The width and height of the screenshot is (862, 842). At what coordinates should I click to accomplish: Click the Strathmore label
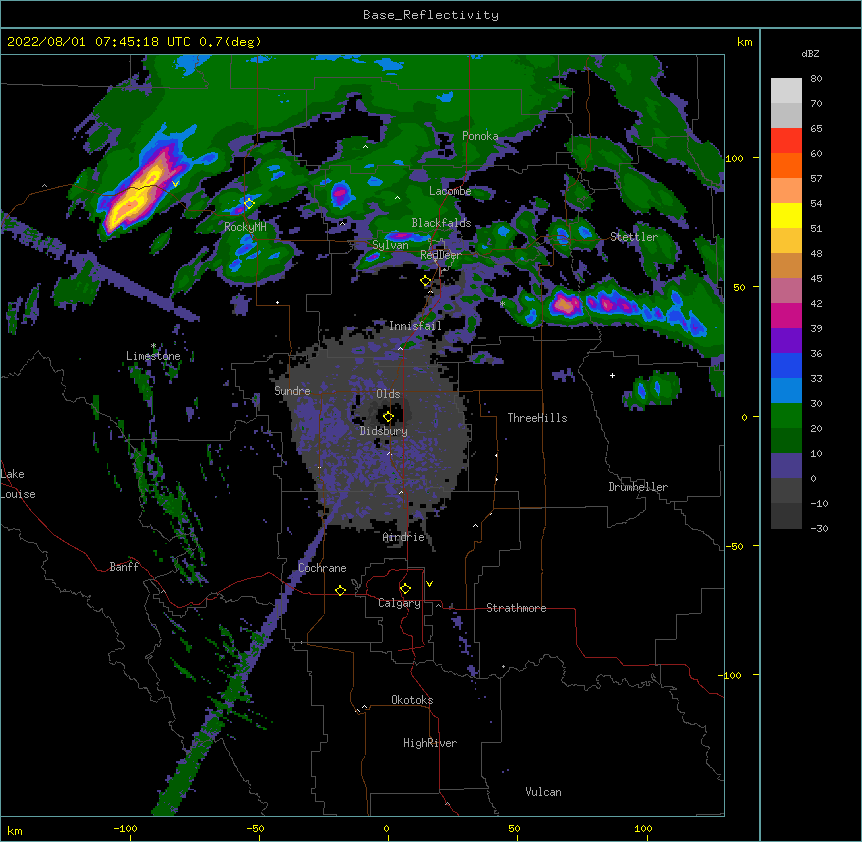(516, 608)
